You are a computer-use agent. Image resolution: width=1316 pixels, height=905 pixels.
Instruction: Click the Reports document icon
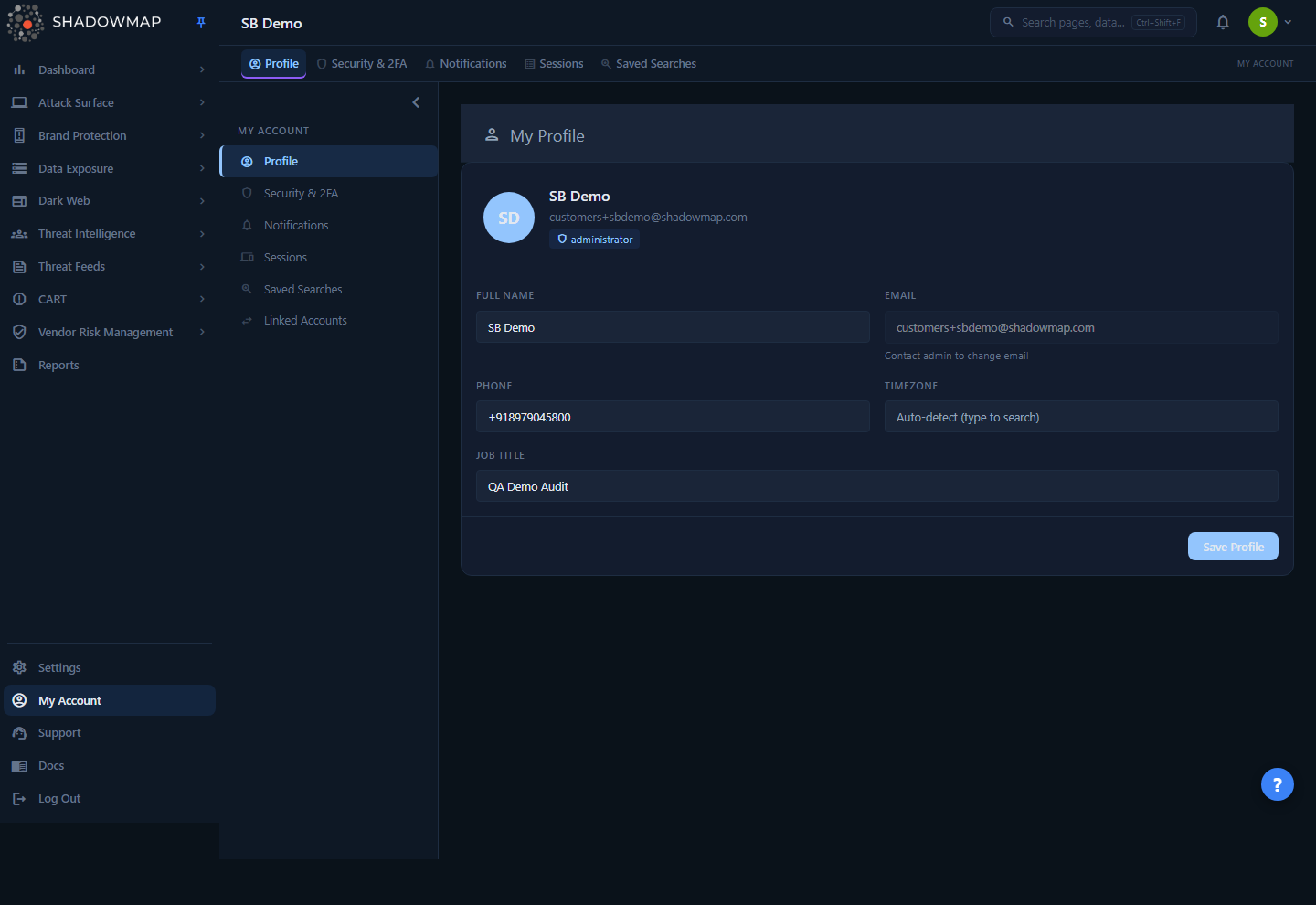click(x=19, y=365)
